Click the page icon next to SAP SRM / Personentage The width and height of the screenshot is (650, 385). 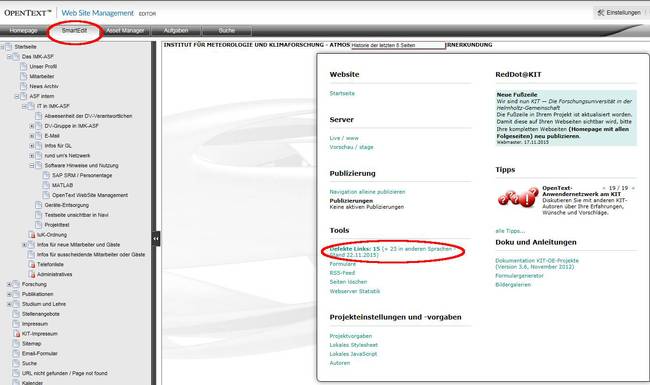pyautogui.click(x=46, y=175)
